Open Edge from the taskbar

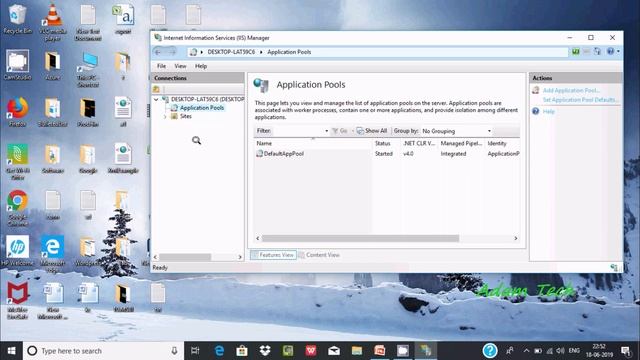click(219, 351)
